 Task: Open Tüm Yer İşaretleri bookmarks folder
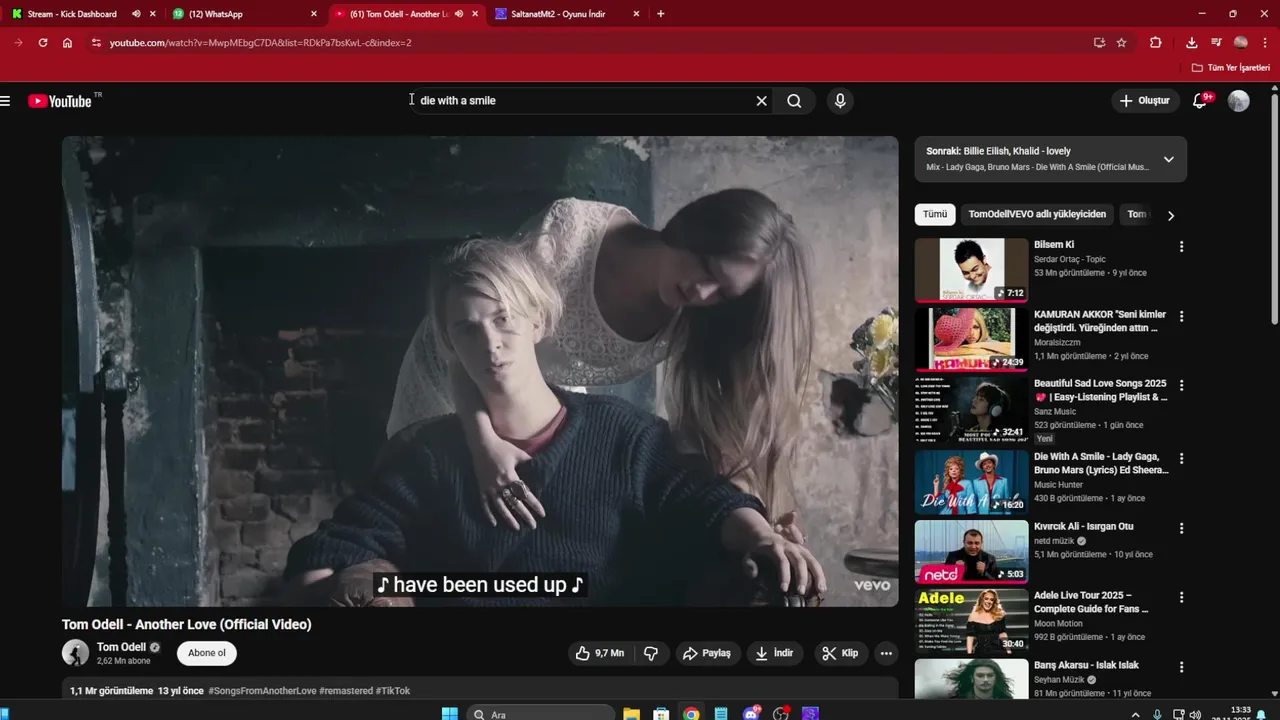pyautogui.click(x=1231, y=68)
